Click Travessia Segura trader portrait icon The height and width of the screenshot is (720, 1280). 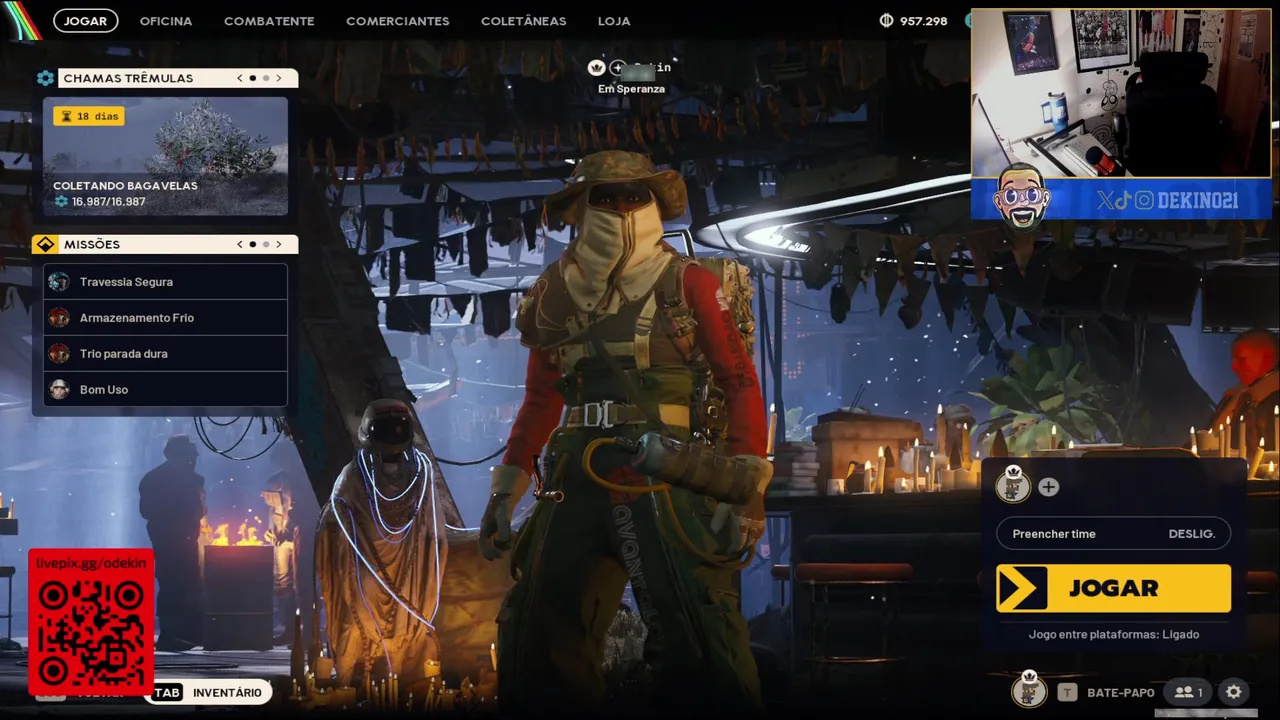[60, 282]
